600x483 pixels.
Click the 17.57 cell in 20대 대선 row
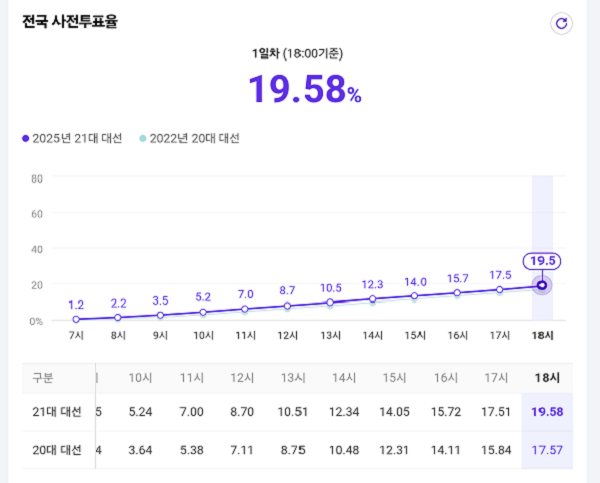tap(547, 450)
